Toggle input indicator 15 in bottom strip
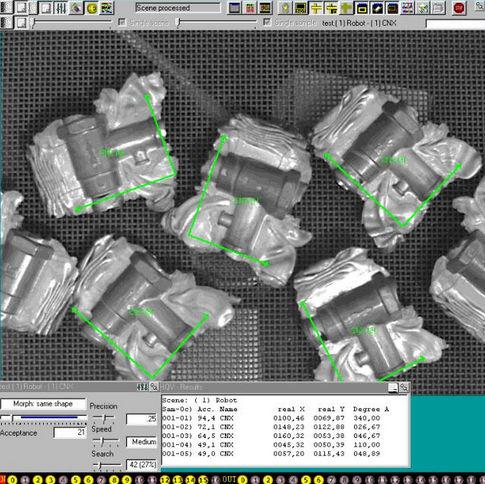The width and height of the screenshot is (485, 484). pyautogui.click(x=203, y=480)
